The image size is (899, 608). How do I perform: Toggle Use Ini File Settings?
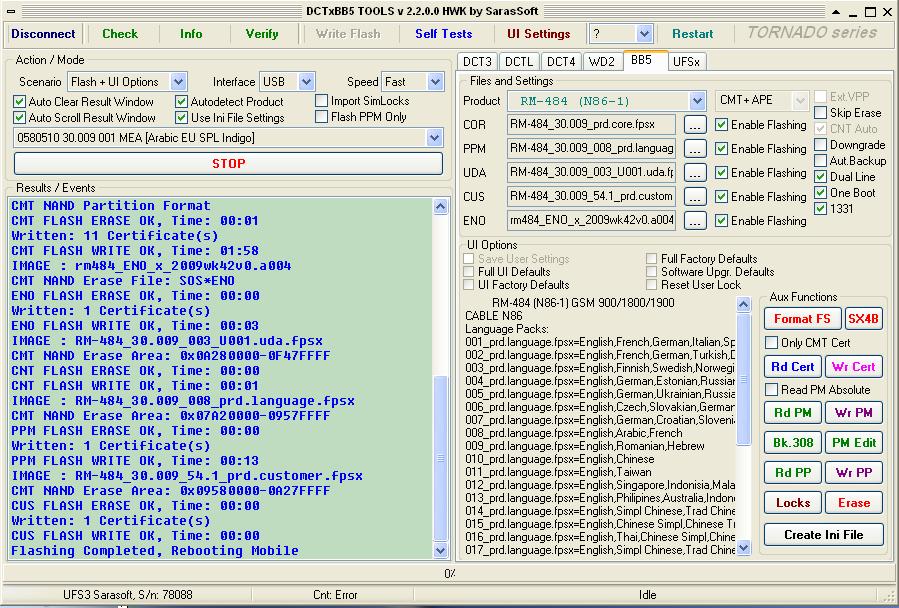tap(182, 118)
